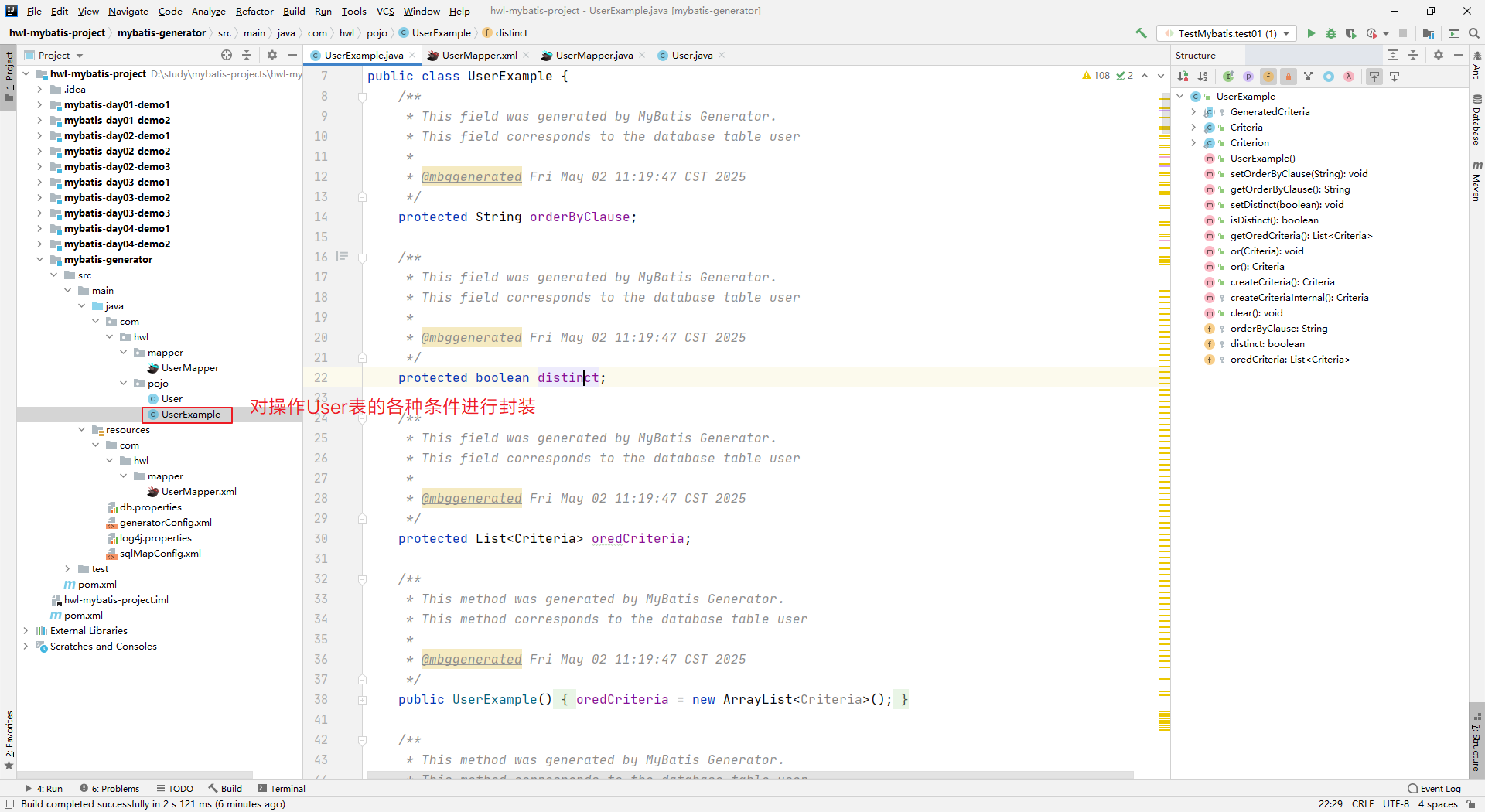Screen dimensions: 1485x812
Task: Jump to next highlighted problem arrow
Action: [1161, 76]
